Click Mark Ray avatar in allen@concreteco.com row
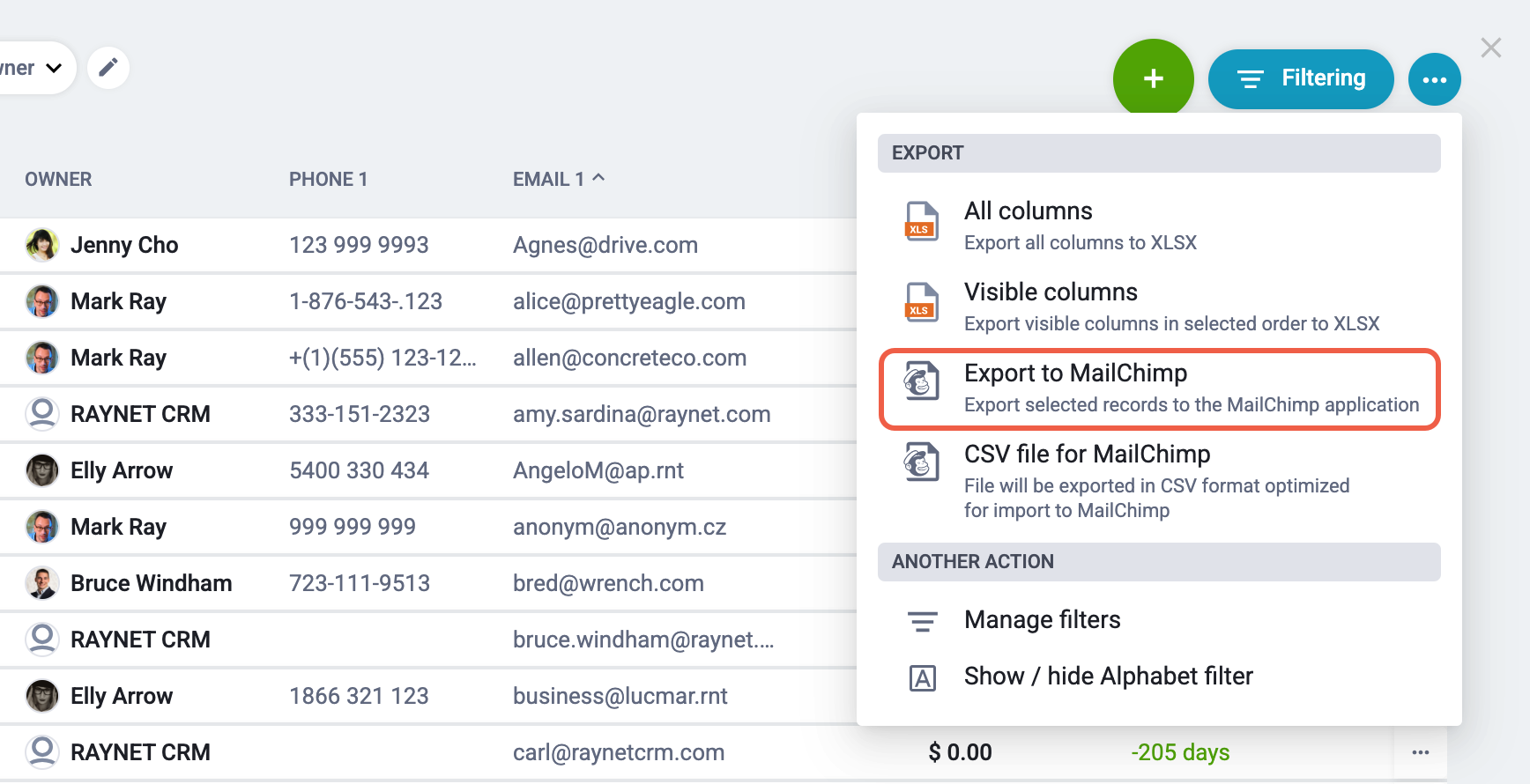This screenshot has height=784, width=1530. point(42,358)
